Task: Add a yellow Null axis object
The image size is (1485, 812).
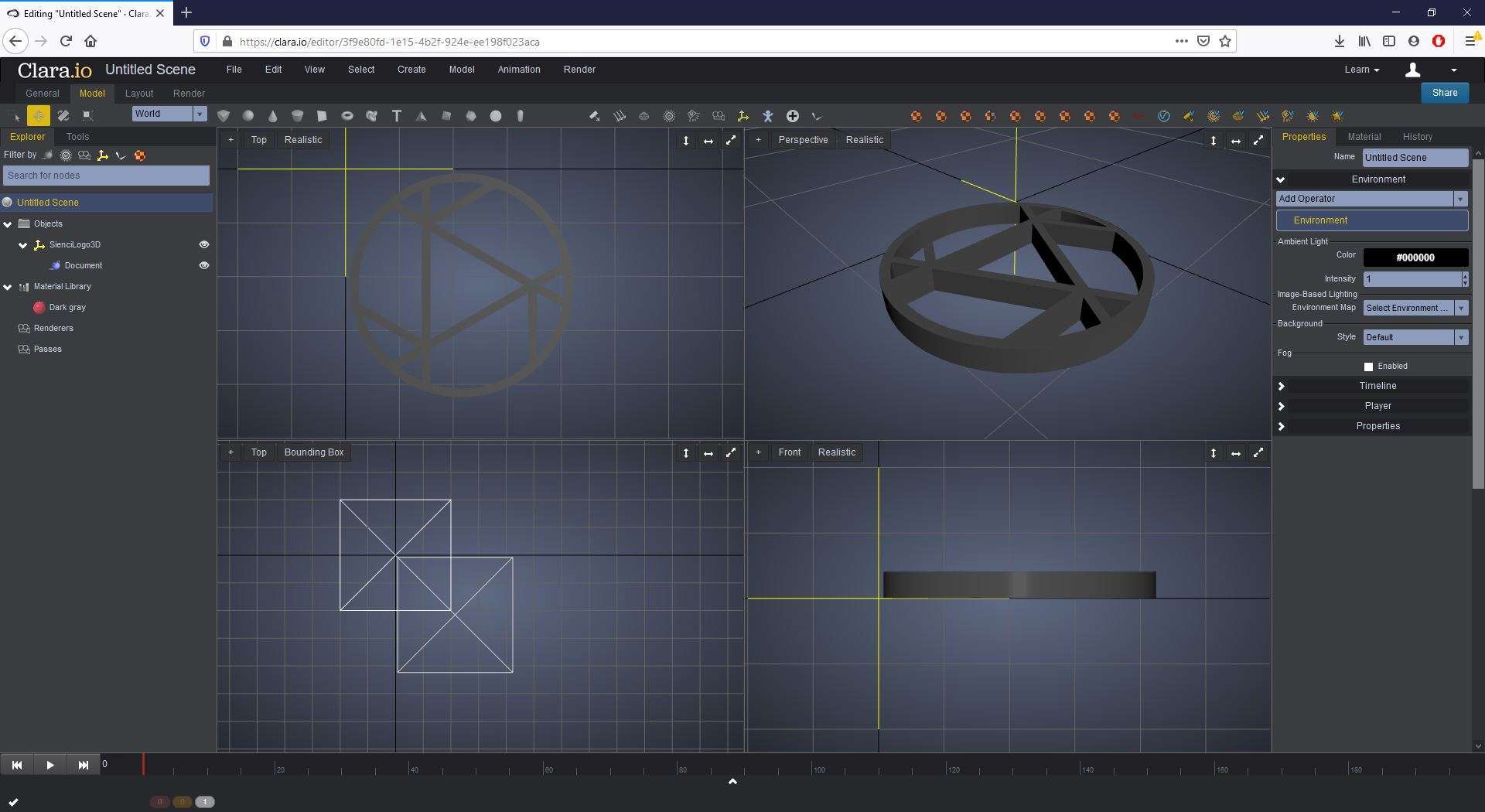Action: coord(743,116)
